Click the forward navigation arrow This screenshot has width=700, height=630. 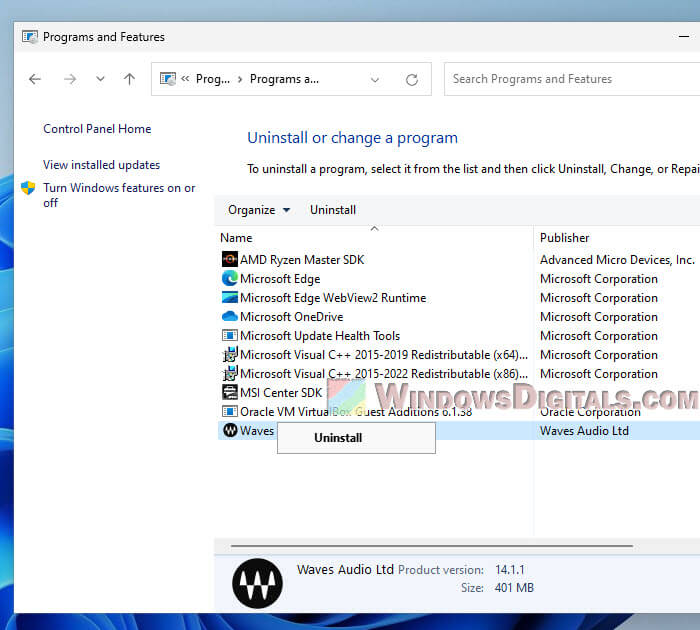coord(70,79)
